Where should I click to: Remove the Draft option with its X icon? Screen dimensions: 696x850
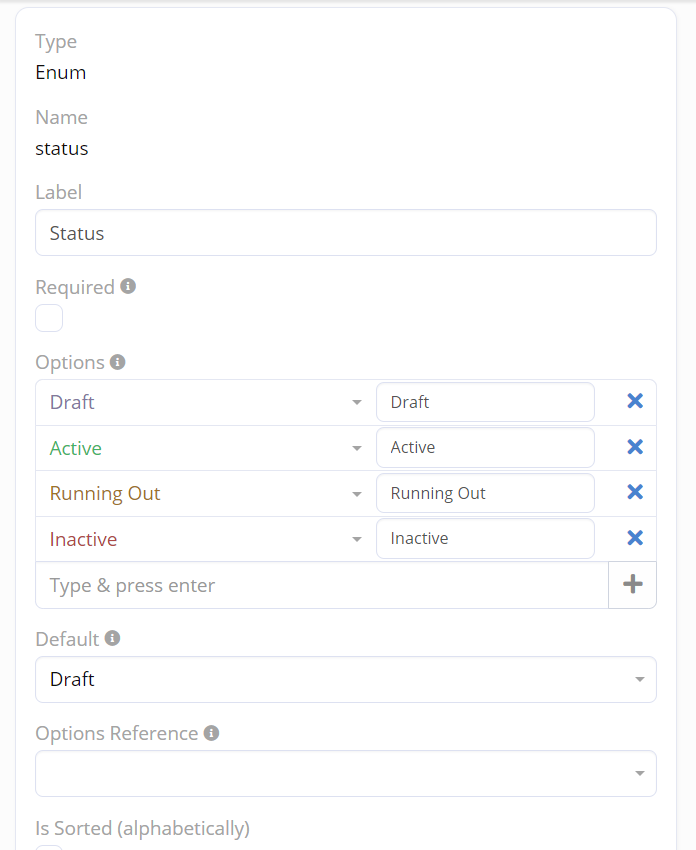pos(634,401)
